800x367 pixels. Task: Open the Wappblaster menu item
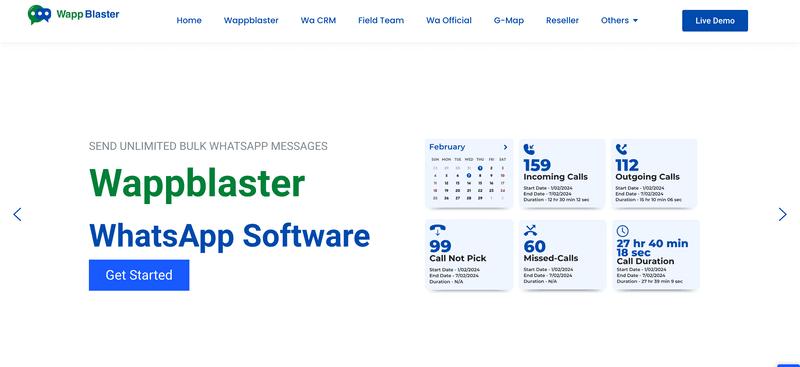[251, 20]
